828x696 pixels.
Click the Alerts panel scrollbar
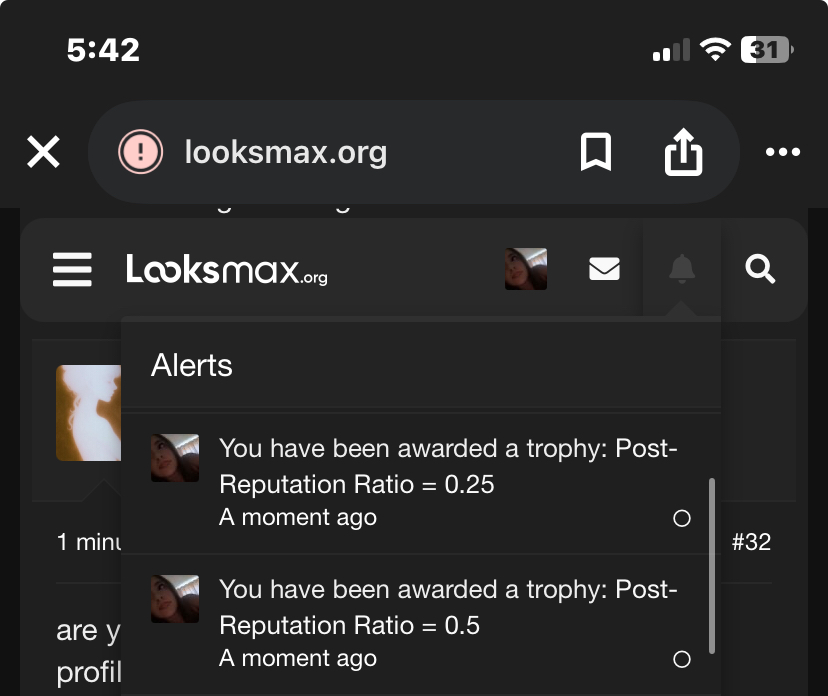click(712, 565)
